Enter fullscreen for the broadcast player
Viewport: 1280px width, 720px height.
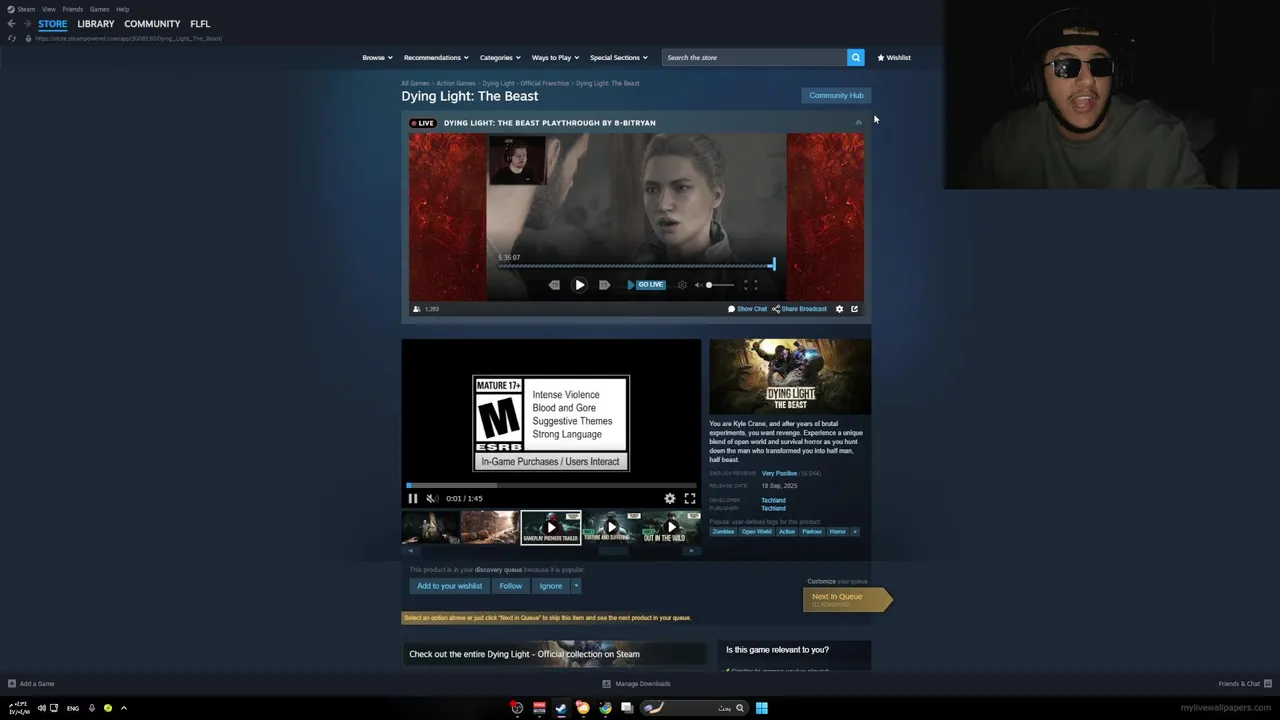pos(750,285)
